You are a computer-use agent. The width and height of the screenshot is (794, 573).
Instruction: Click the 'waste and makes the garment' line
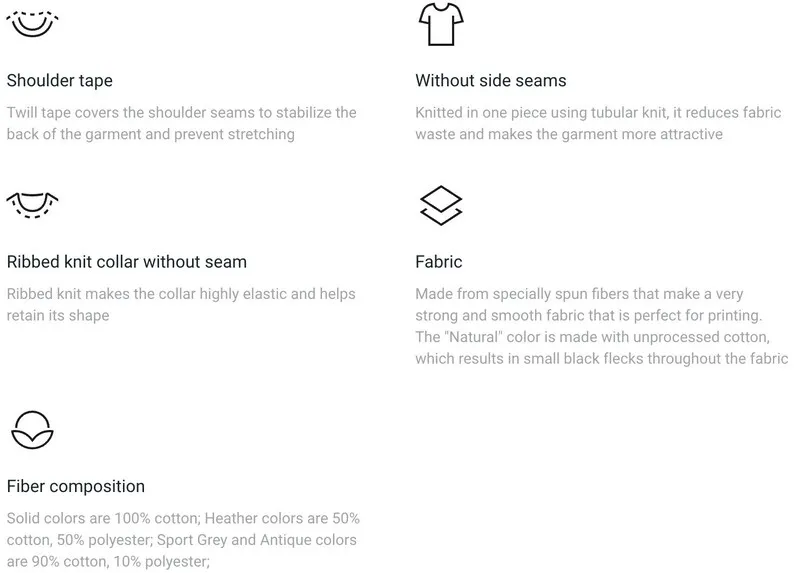[569, 134]
